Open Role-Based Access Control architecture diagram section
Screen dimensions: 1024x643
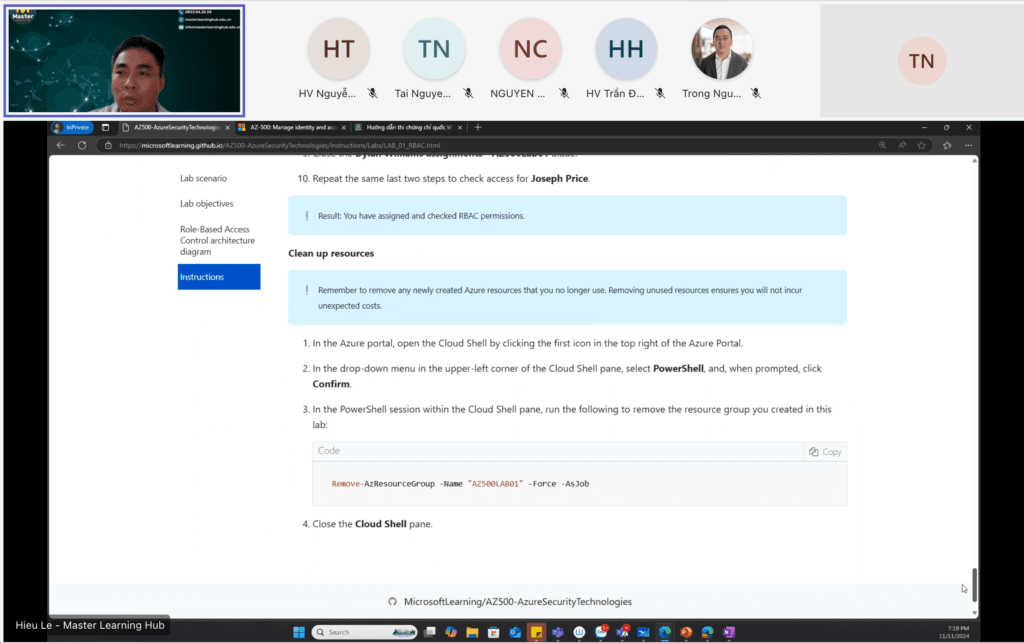(x=217, y=240)
